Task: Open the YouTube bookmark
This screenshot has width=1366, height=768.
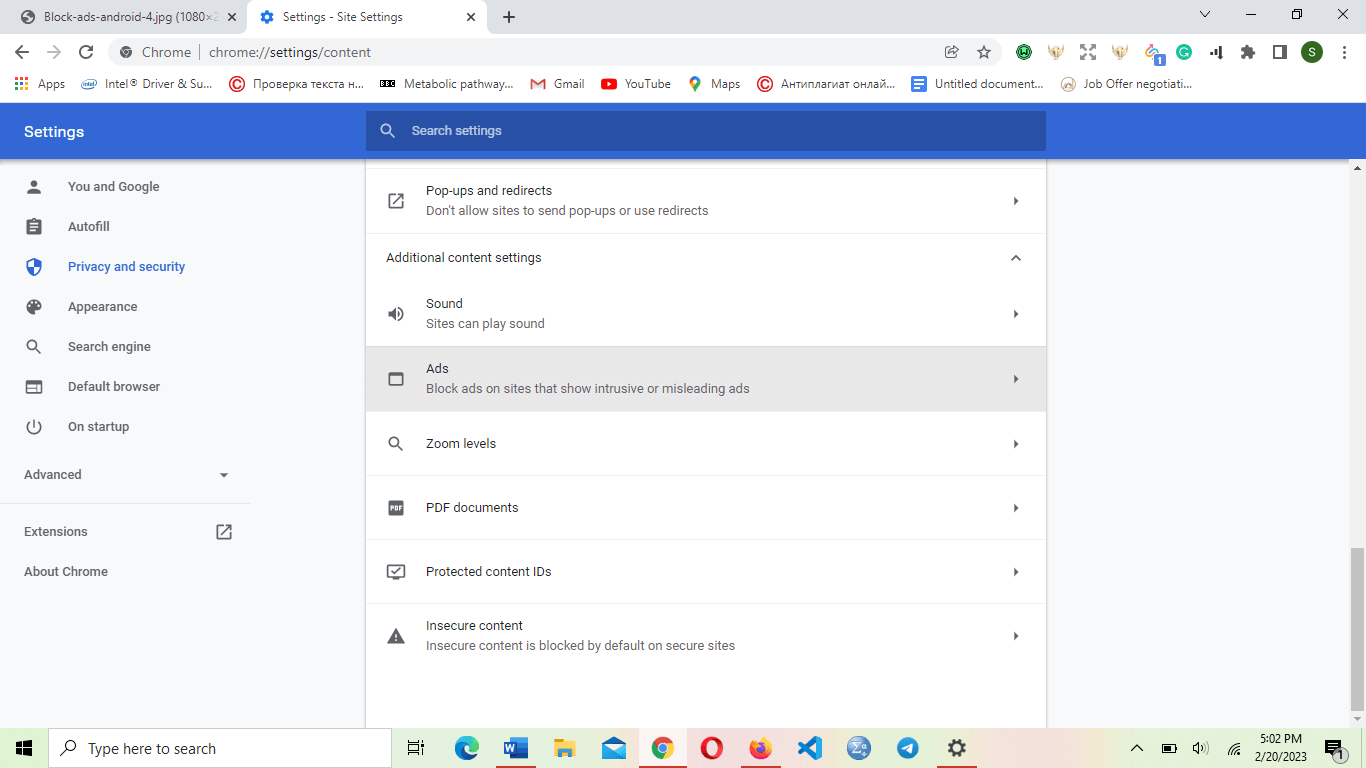Action: click(x=636, y=84)
